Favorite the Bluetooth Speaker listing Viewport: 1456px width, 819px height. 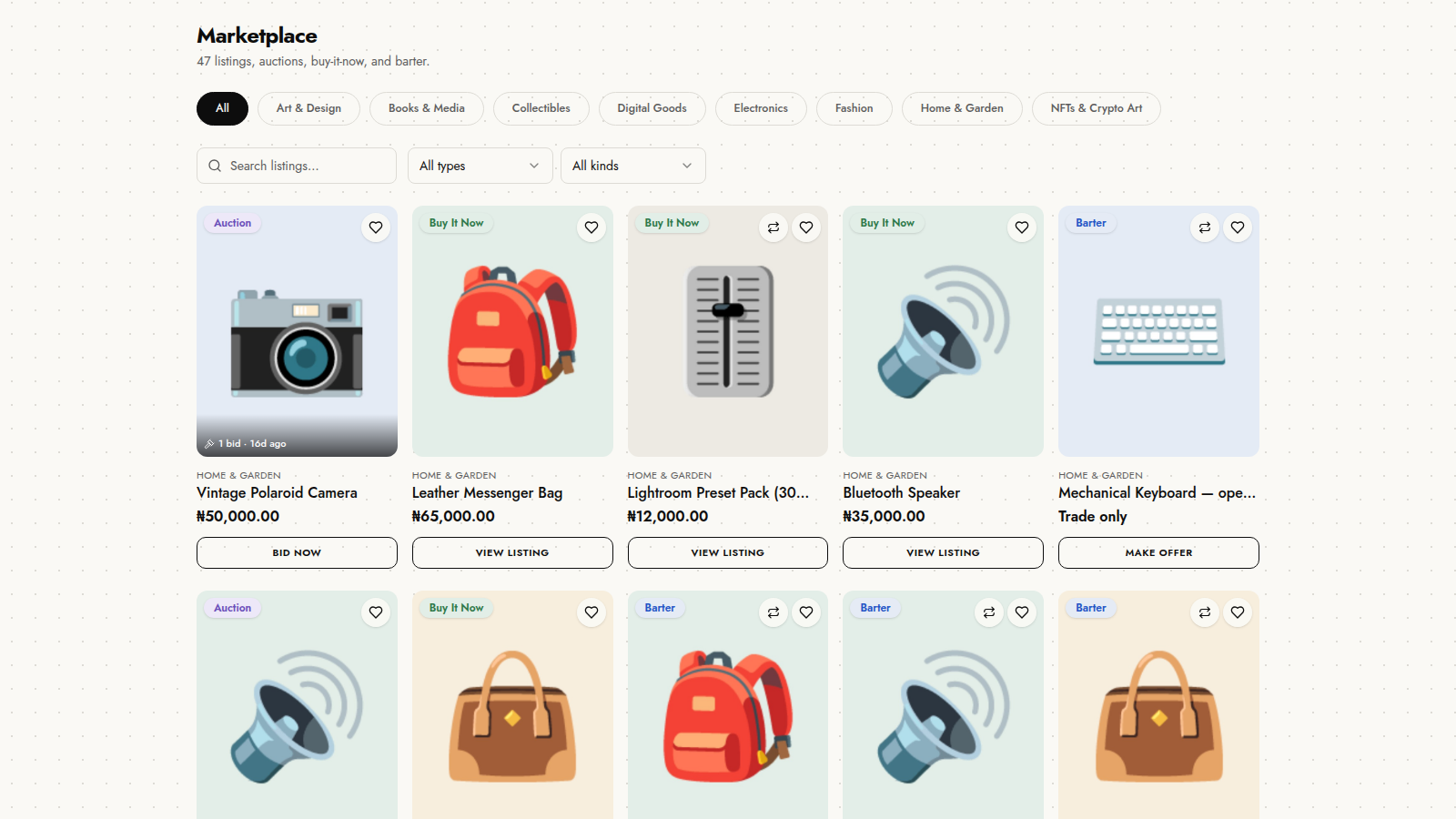(1022, 227)
